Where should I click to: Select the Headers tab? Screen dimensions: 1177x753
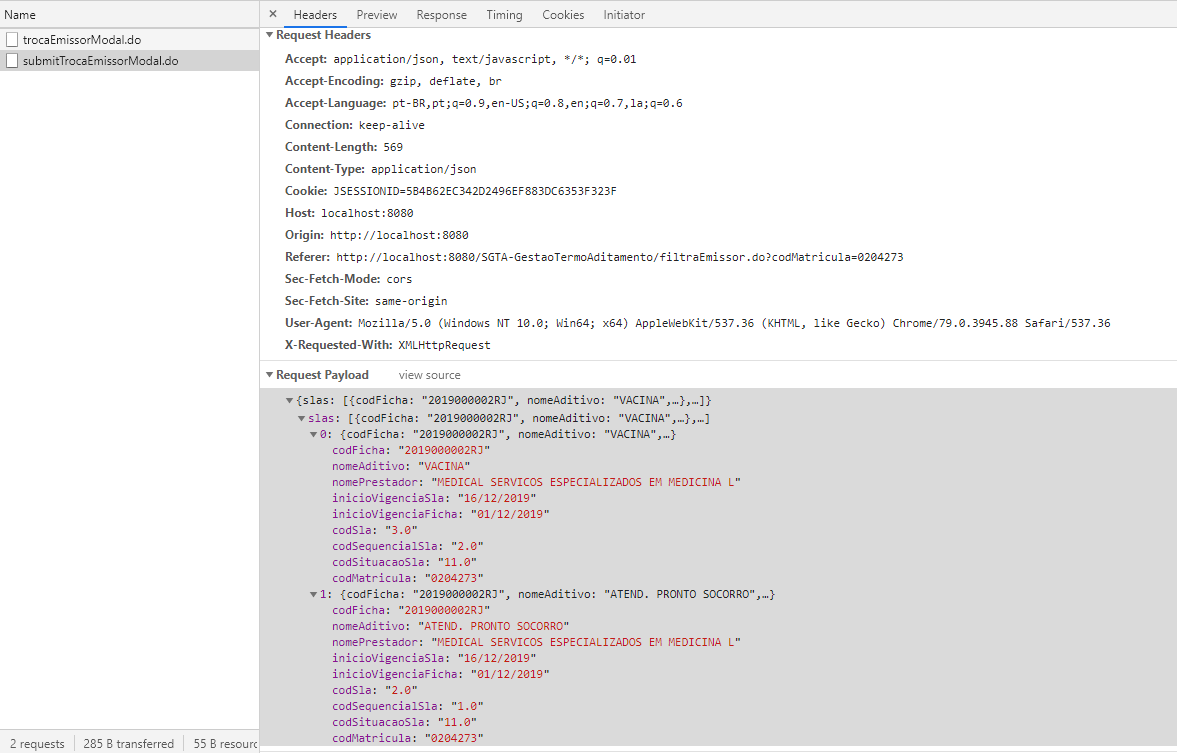tap(315, 15)
